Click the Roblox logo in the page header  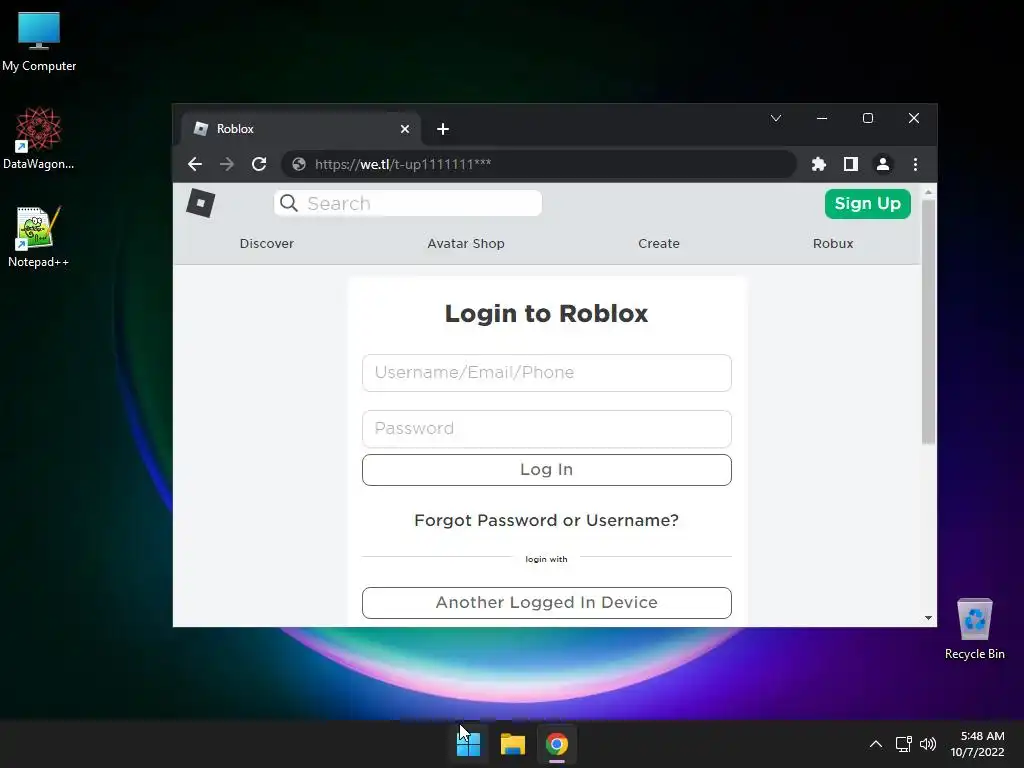200,203
